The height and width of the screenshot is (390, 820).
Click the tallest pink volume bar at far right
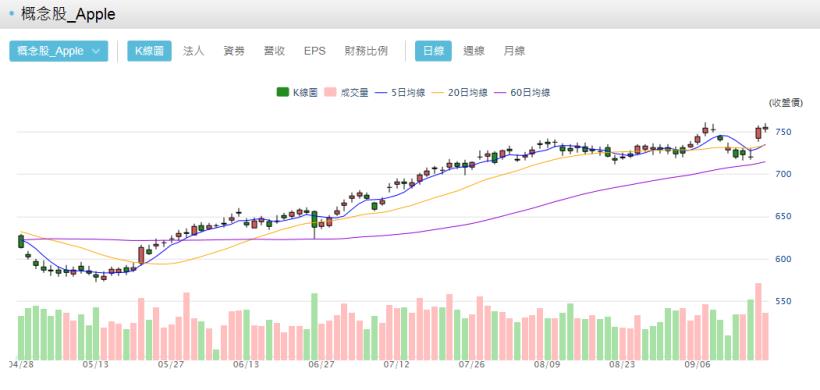coord(758,322)
